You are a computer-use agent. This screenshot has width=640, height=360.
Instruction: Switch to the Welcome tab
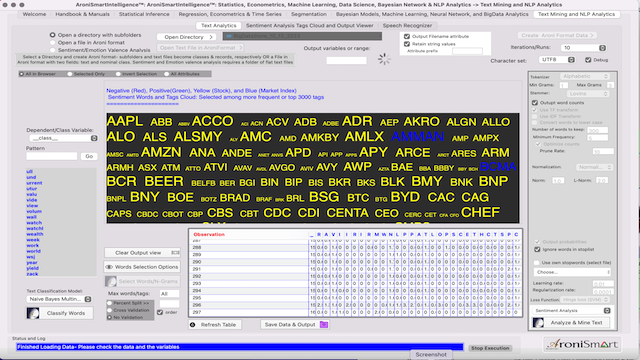34,14
